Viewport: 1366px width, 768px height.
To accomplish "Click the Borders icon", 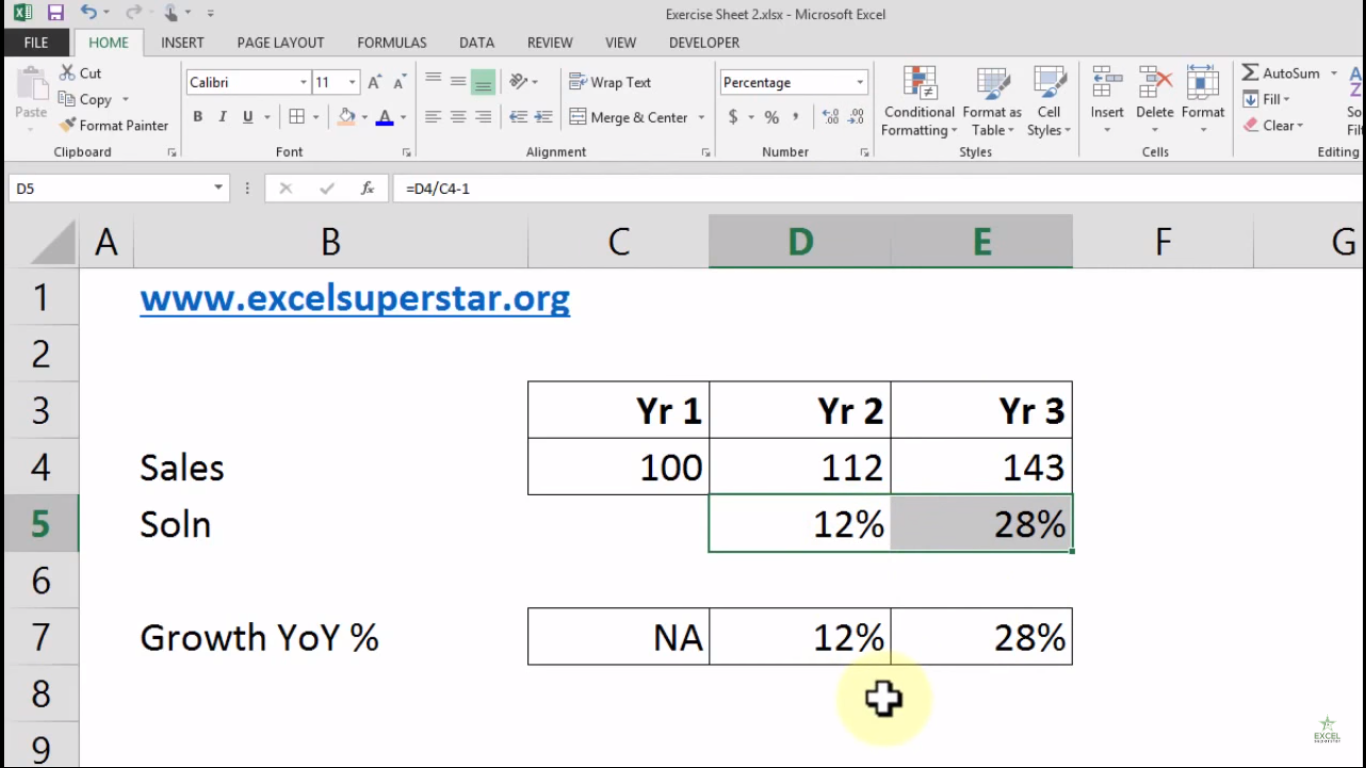I will [297, 117].
